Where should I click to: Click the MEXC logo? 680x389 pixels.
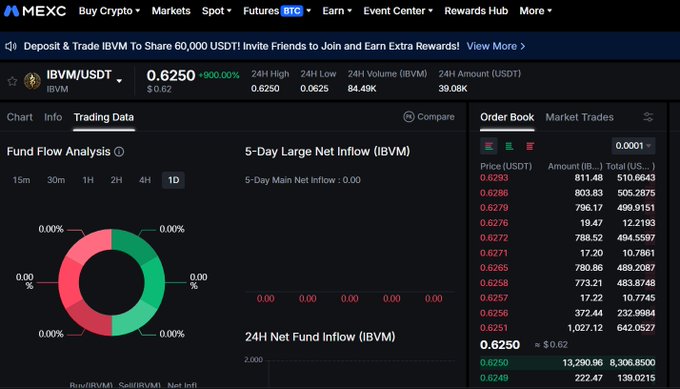[35, 11]
